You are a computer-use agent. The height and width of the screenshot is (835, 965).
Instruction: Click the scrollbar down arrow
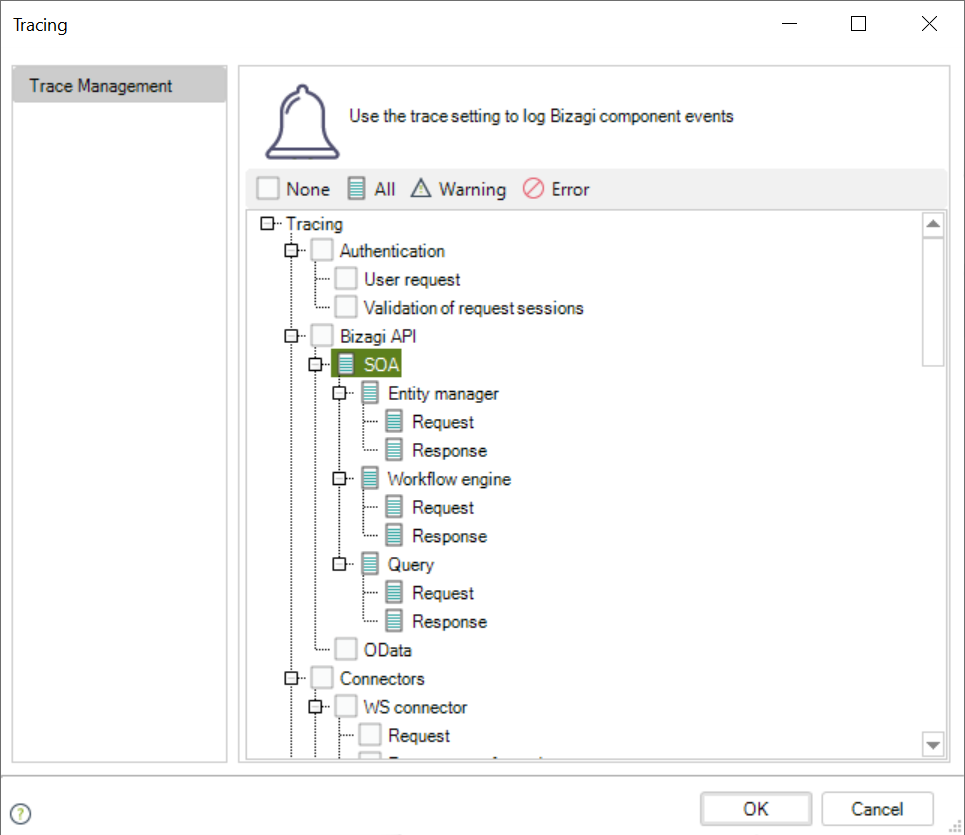pyautogui.click(x=933, y=745)
